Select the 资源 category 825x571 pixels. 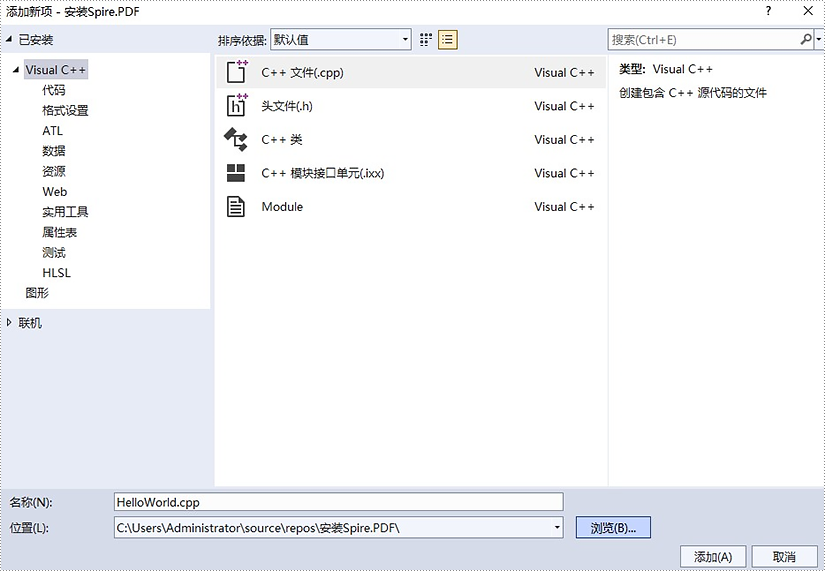tap(54, 171)
